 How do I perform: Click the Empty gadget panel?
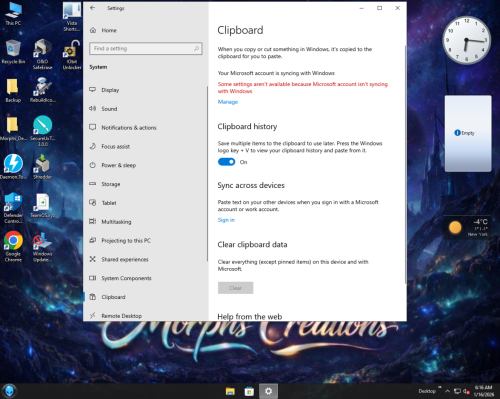coord(468,133)
